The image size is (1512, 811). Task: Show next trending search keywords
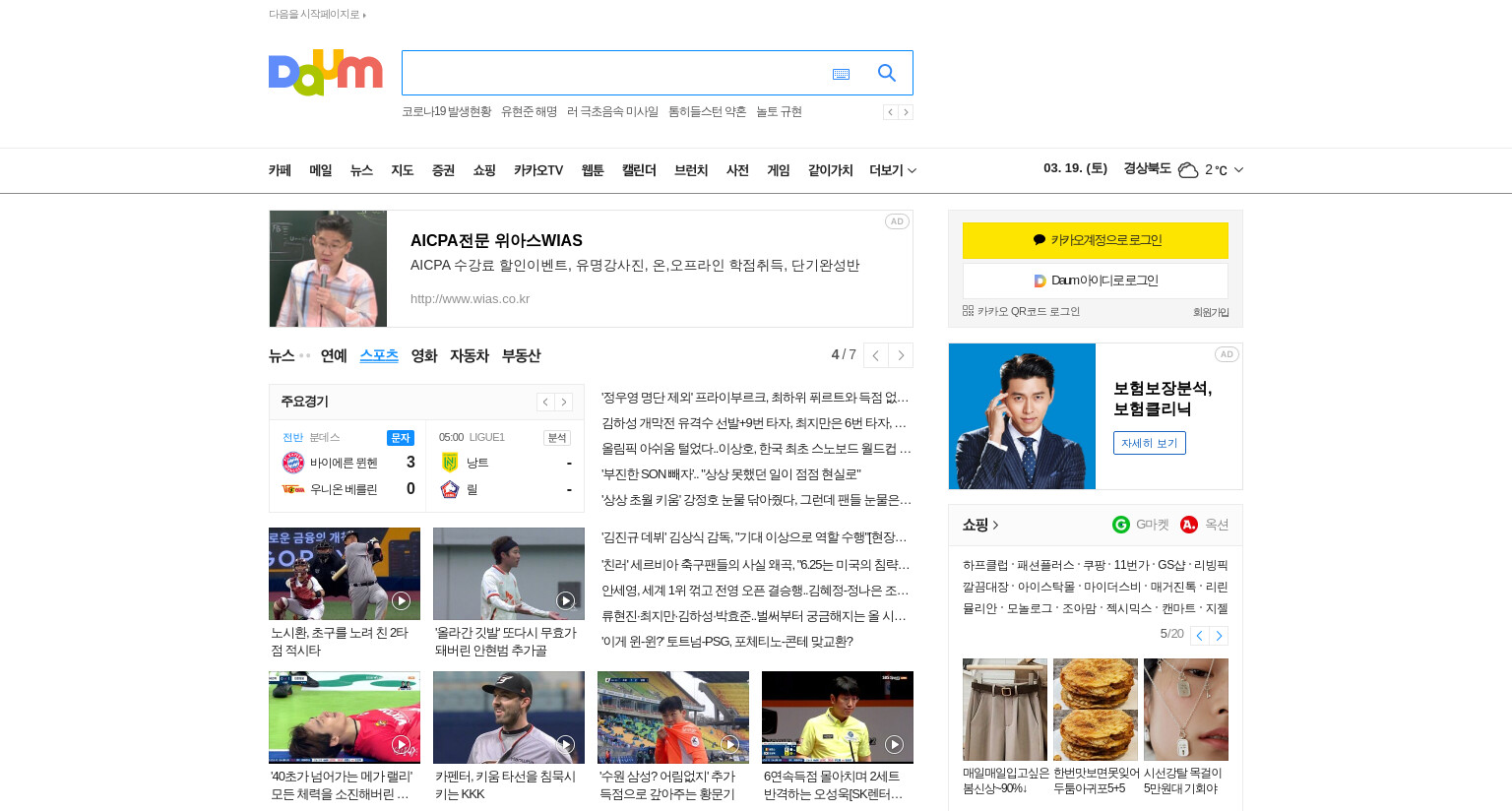pyautogui.click(x=906, y=112)
